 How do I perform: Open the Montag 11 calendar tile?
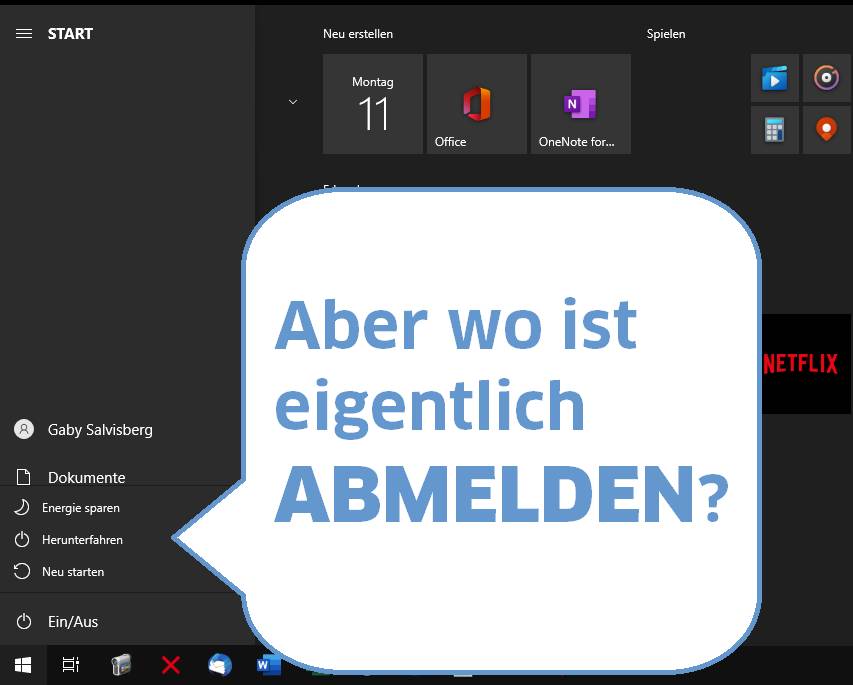(373, 104)
